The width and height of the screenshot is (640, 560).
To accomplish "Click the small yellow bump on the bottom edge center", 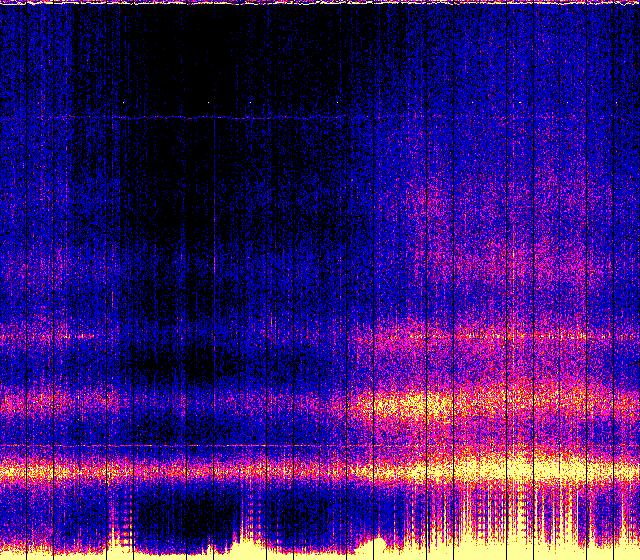I will click(x=377, y=543).
